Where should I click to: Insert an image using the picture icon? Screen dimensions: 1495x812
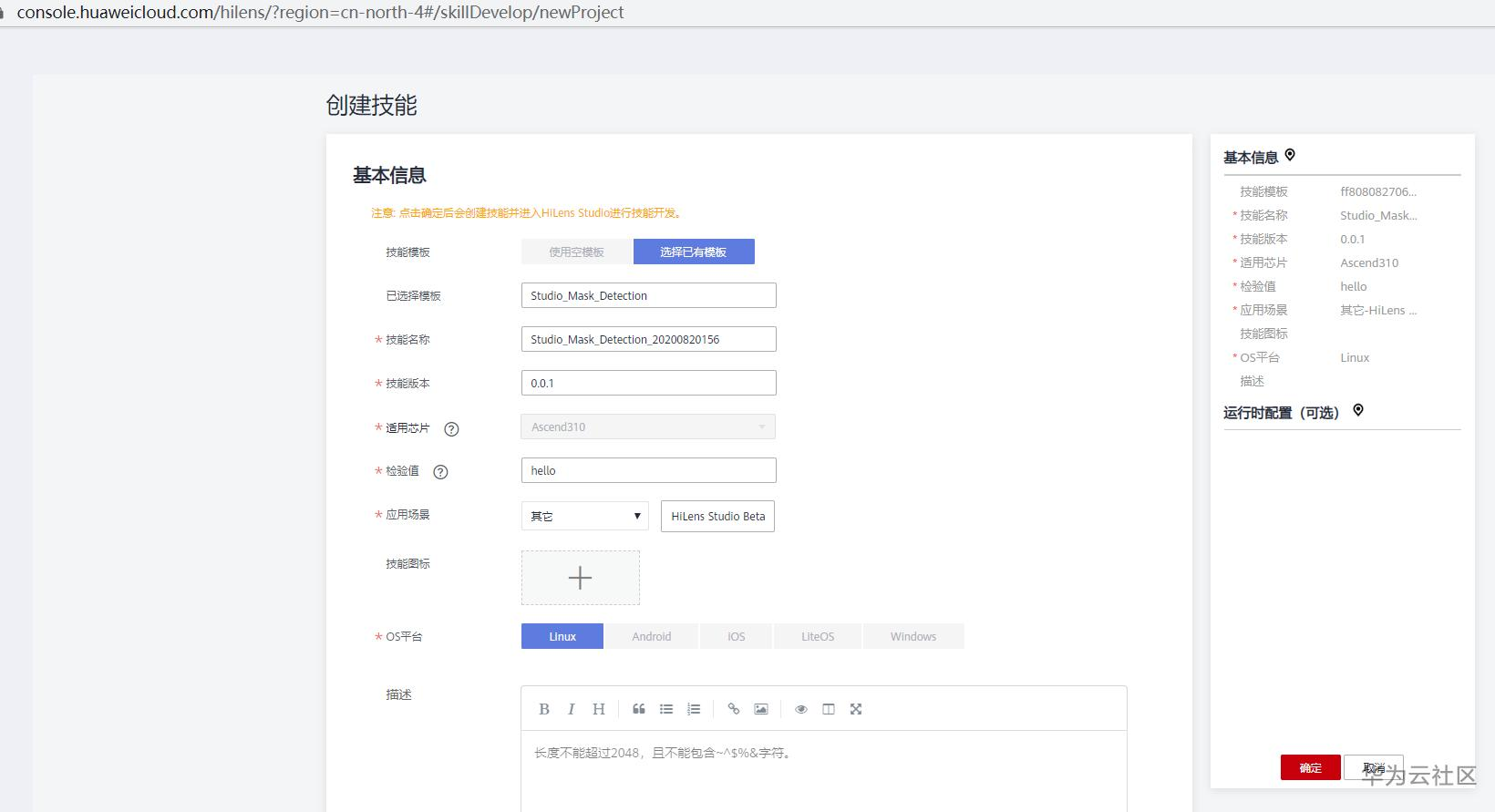click(x=761, y=709)
